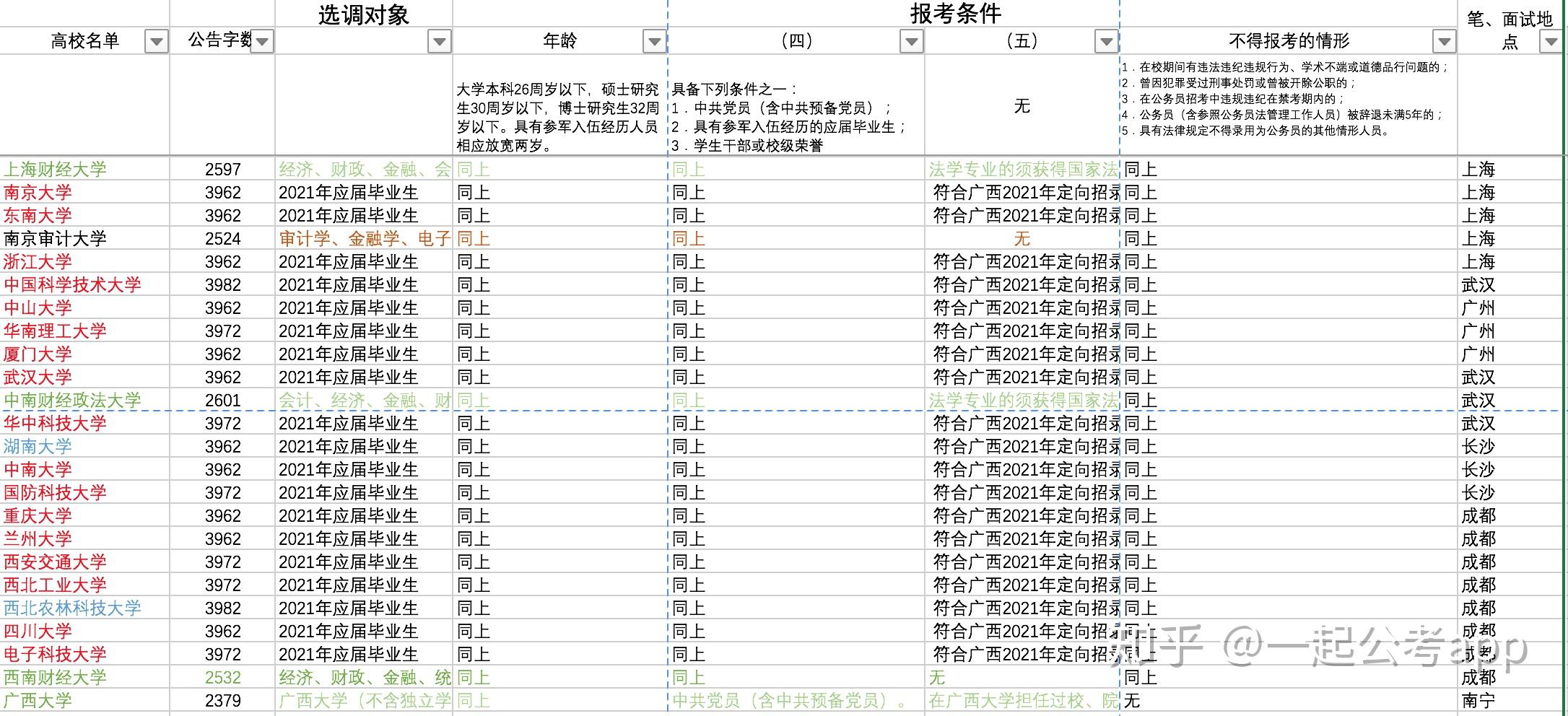Open the 不得报考的情形 filter dropdown arrow

point(1444,42)
